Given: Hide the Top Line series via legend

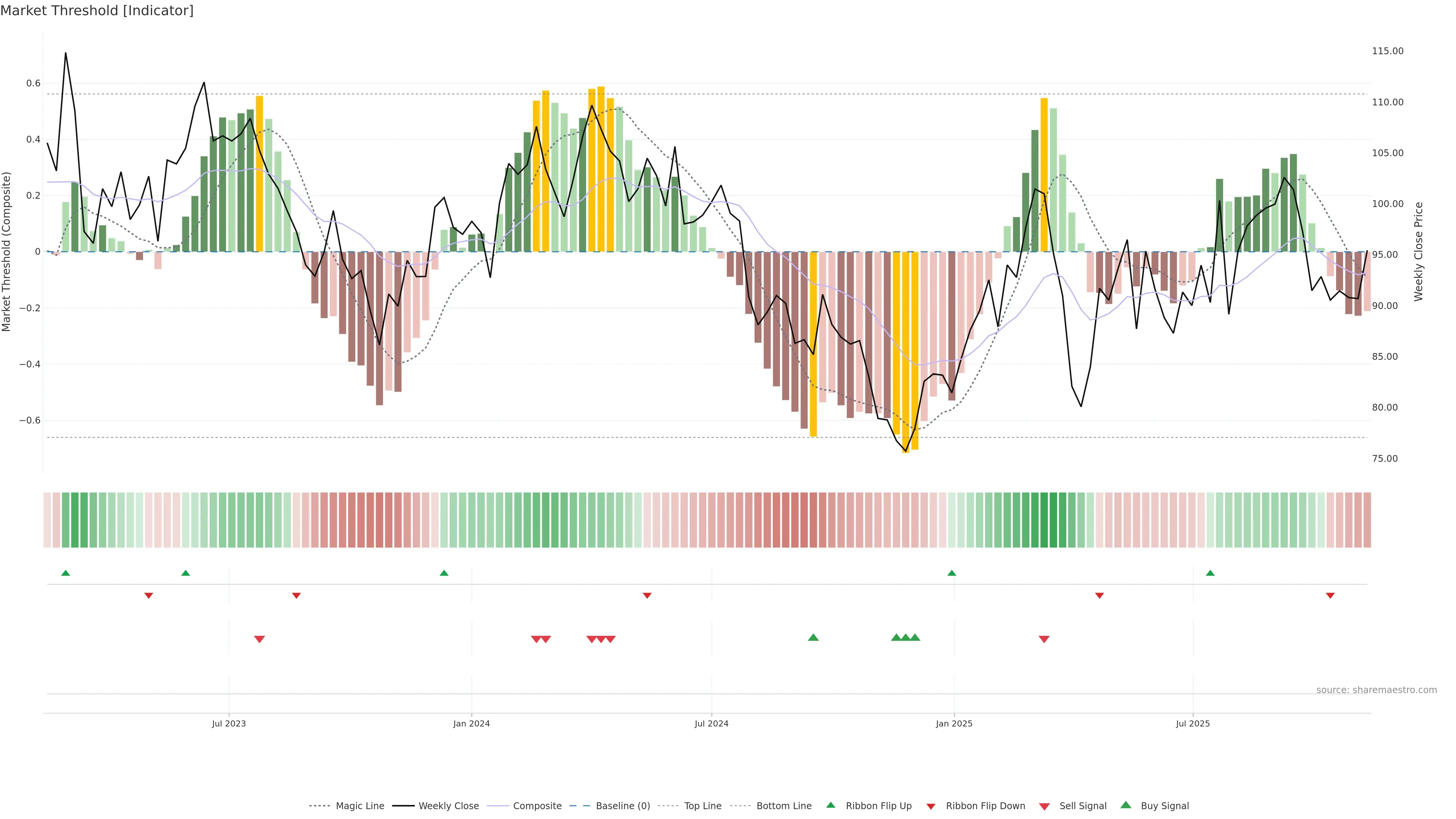Looking at the screenshot, I should 703,806.
